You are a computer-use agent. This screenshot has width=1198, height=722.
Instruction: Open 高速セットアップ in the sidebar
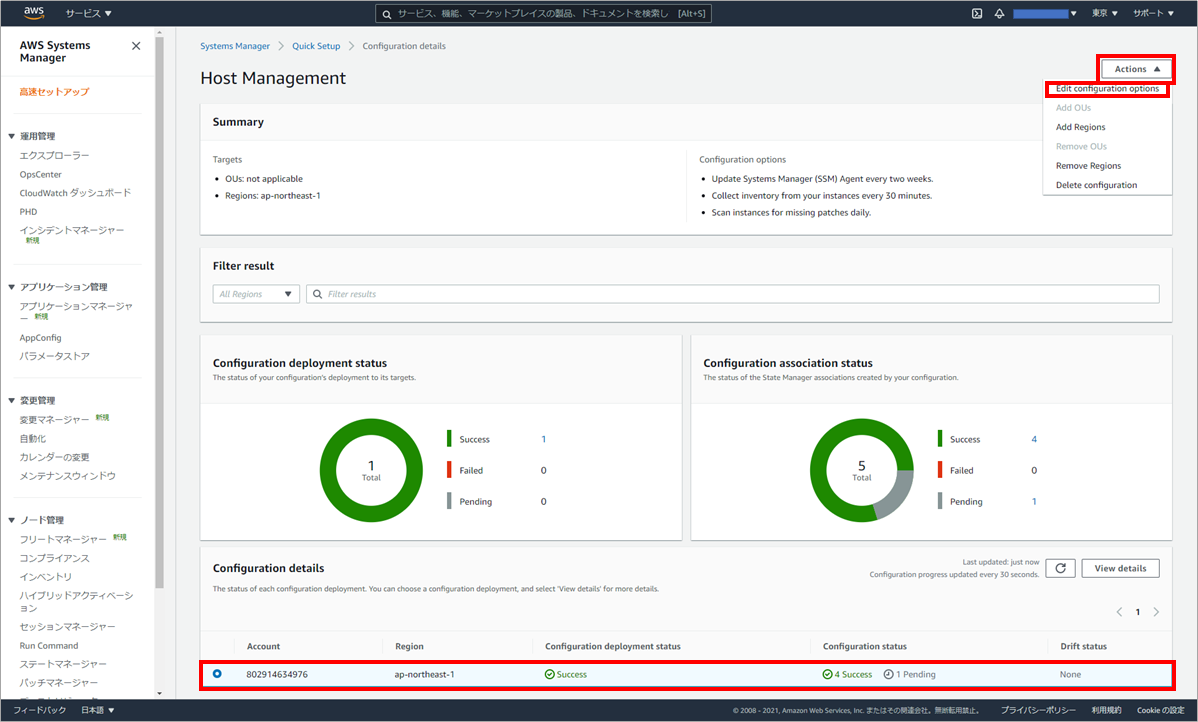pos(54,92)
